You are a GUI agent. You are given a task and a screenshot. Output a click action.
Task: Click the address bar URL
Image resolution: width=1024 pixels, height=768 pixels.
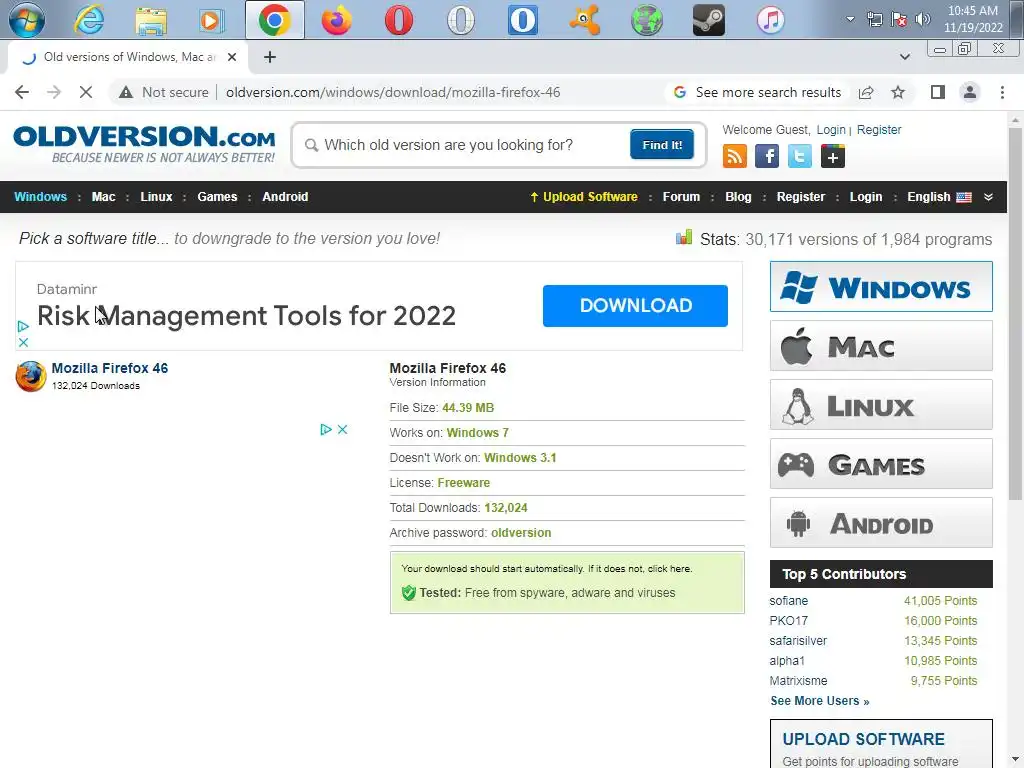[393, 92]
